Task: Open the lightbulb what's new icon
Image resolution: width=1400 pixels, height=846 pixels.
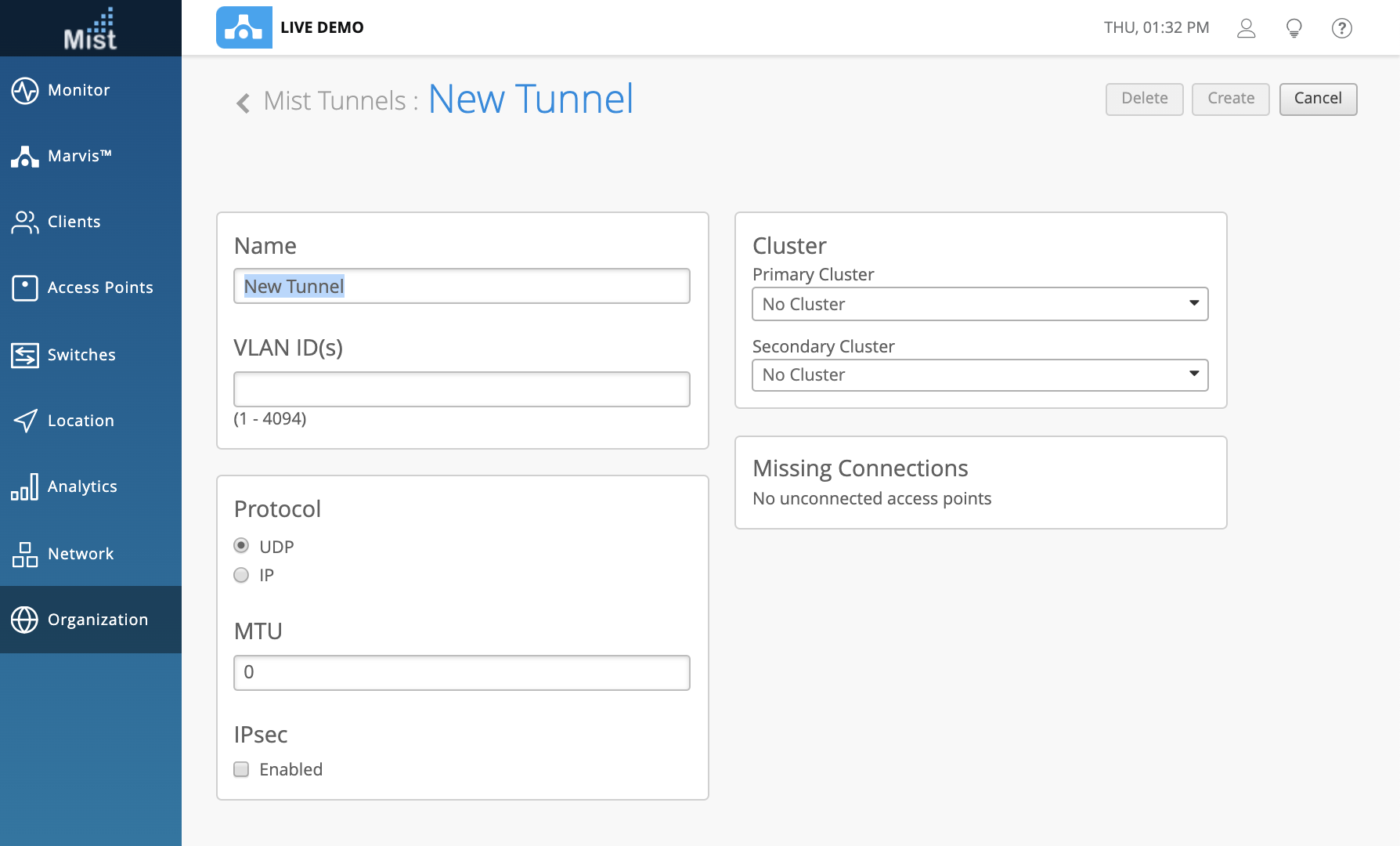Action: (1294, 28)
